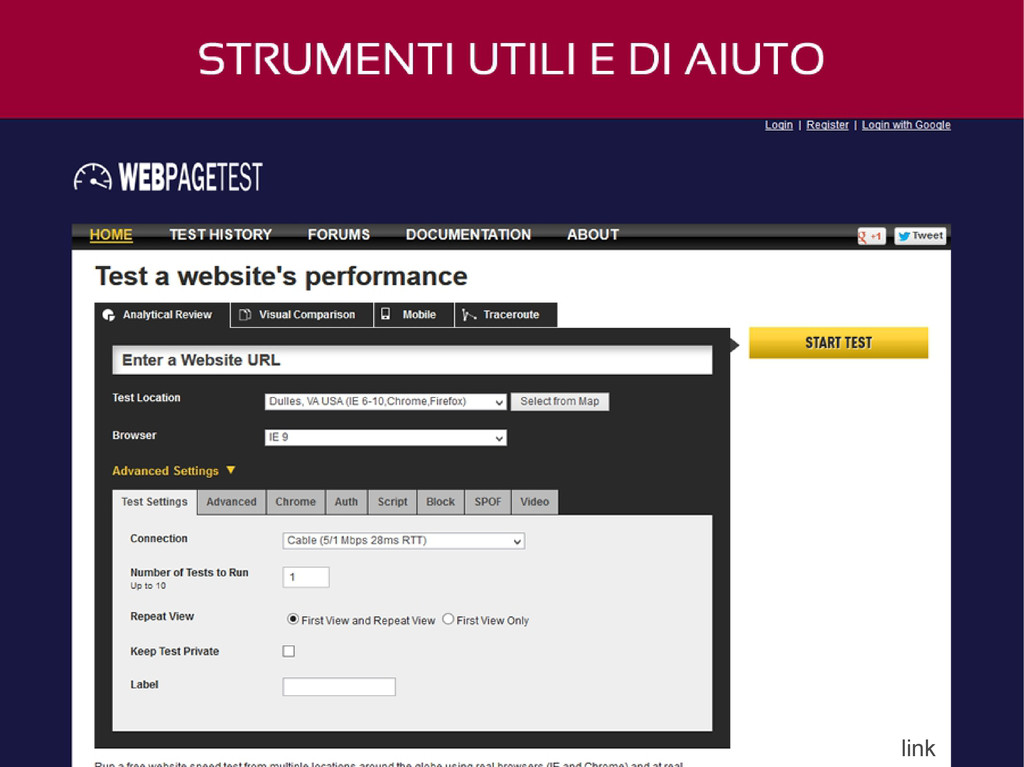Click the Google +1 icon button
Image resolution: width=1024 pixels, height=767 pixels.
871,236
